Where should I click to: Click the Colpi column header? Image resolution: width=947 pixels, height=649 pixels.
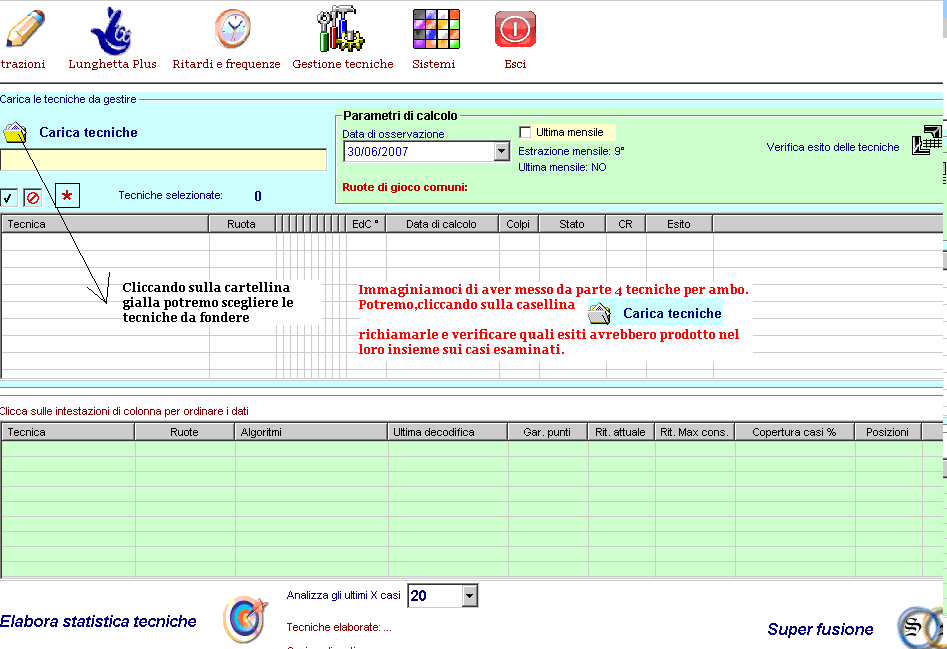coord(518,224)
